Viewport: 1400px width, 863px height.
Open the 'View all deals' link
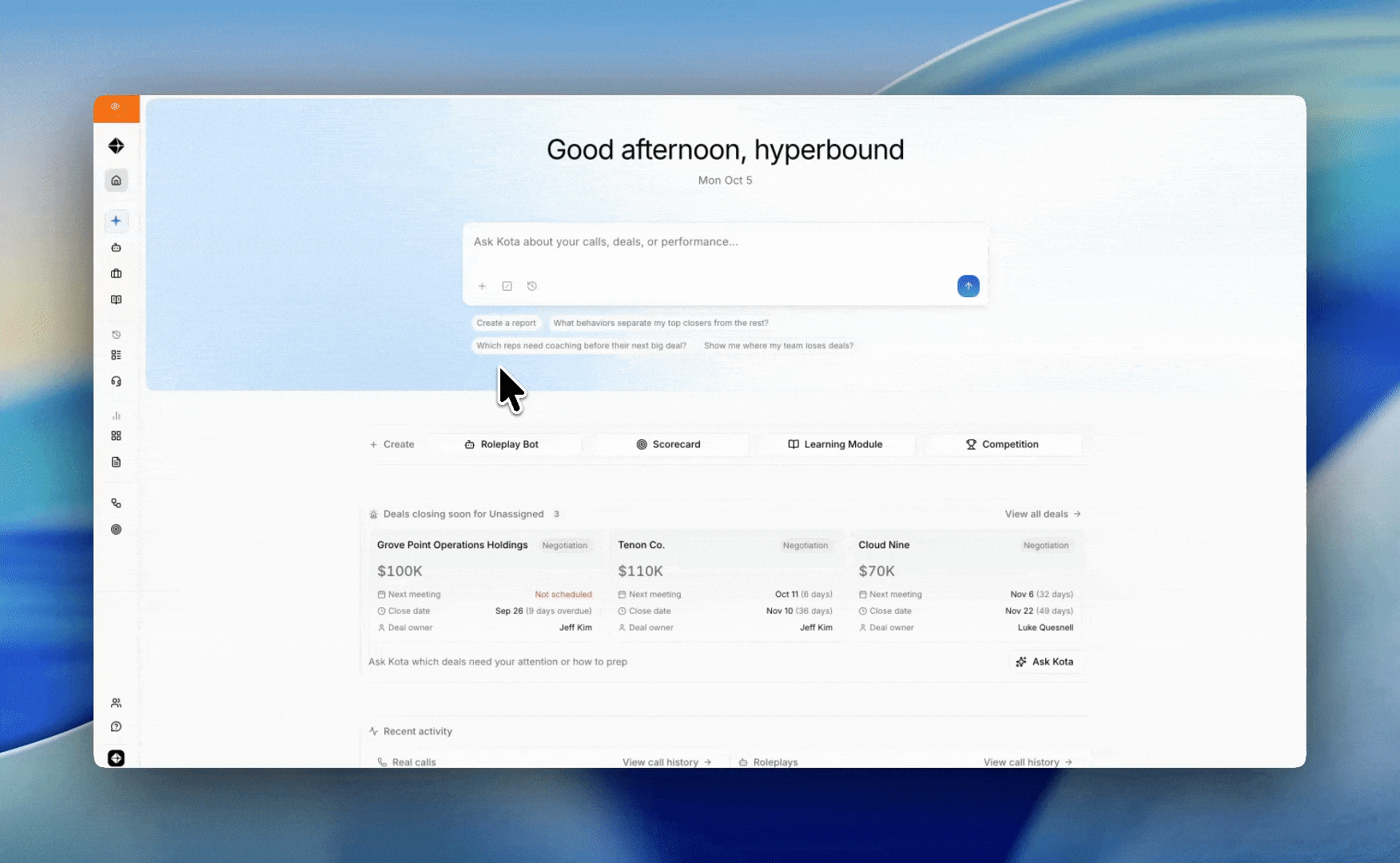point(1043,514)
